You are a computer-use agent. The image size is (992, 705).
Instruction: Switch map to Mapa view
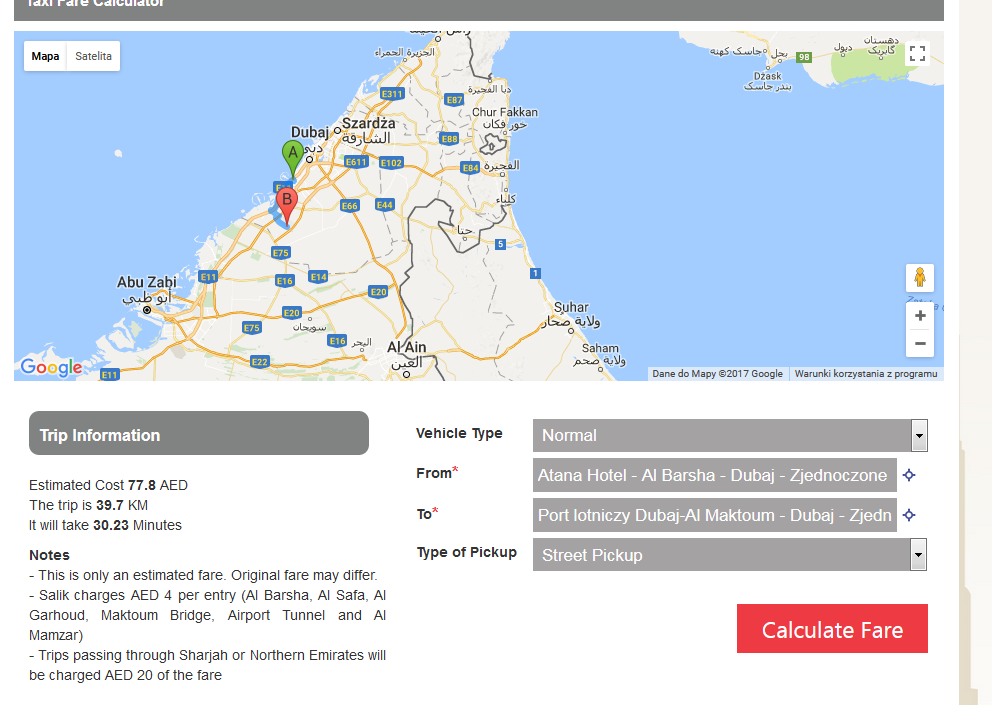[46, 56]
